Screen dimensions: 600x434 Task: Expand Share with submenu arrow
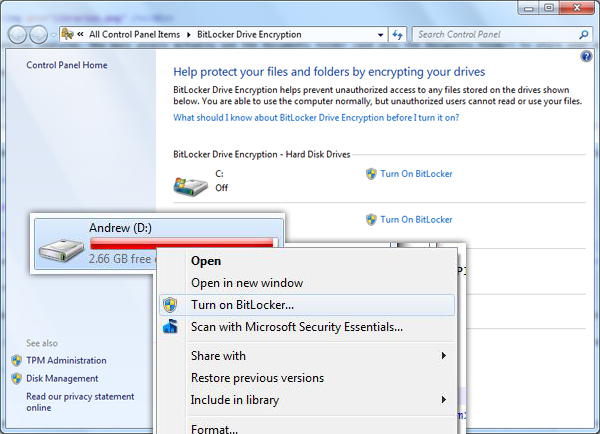point(443,356)
